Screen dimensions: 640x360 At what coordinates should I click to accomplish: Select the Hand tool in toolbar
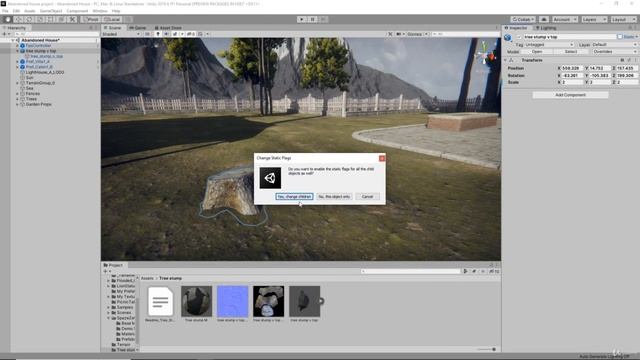pos(8,19)
